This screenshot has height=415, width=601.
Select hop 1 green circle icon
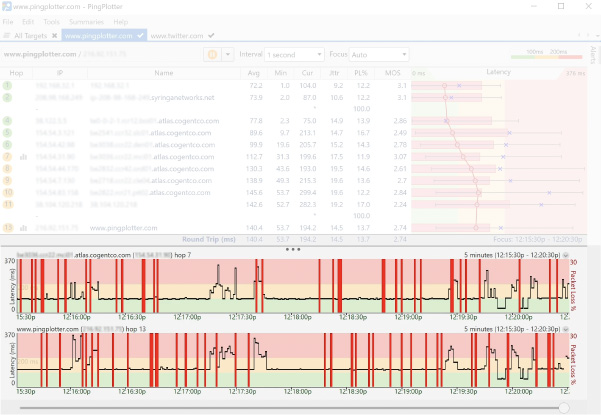pos(7,85)
